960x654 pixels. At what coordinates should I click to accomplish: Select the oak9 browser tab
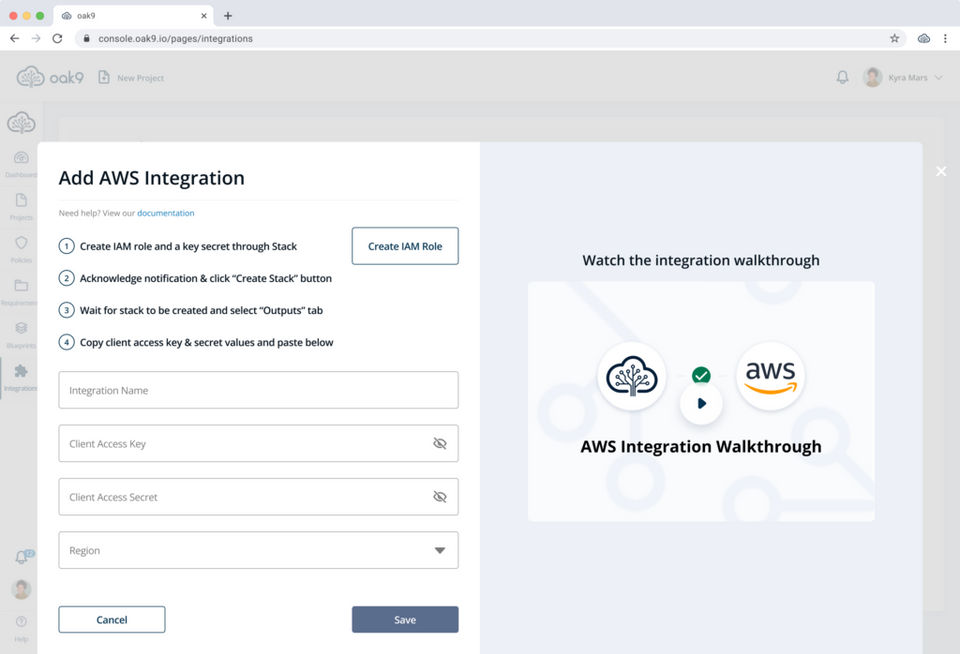[x=133, y=16]
